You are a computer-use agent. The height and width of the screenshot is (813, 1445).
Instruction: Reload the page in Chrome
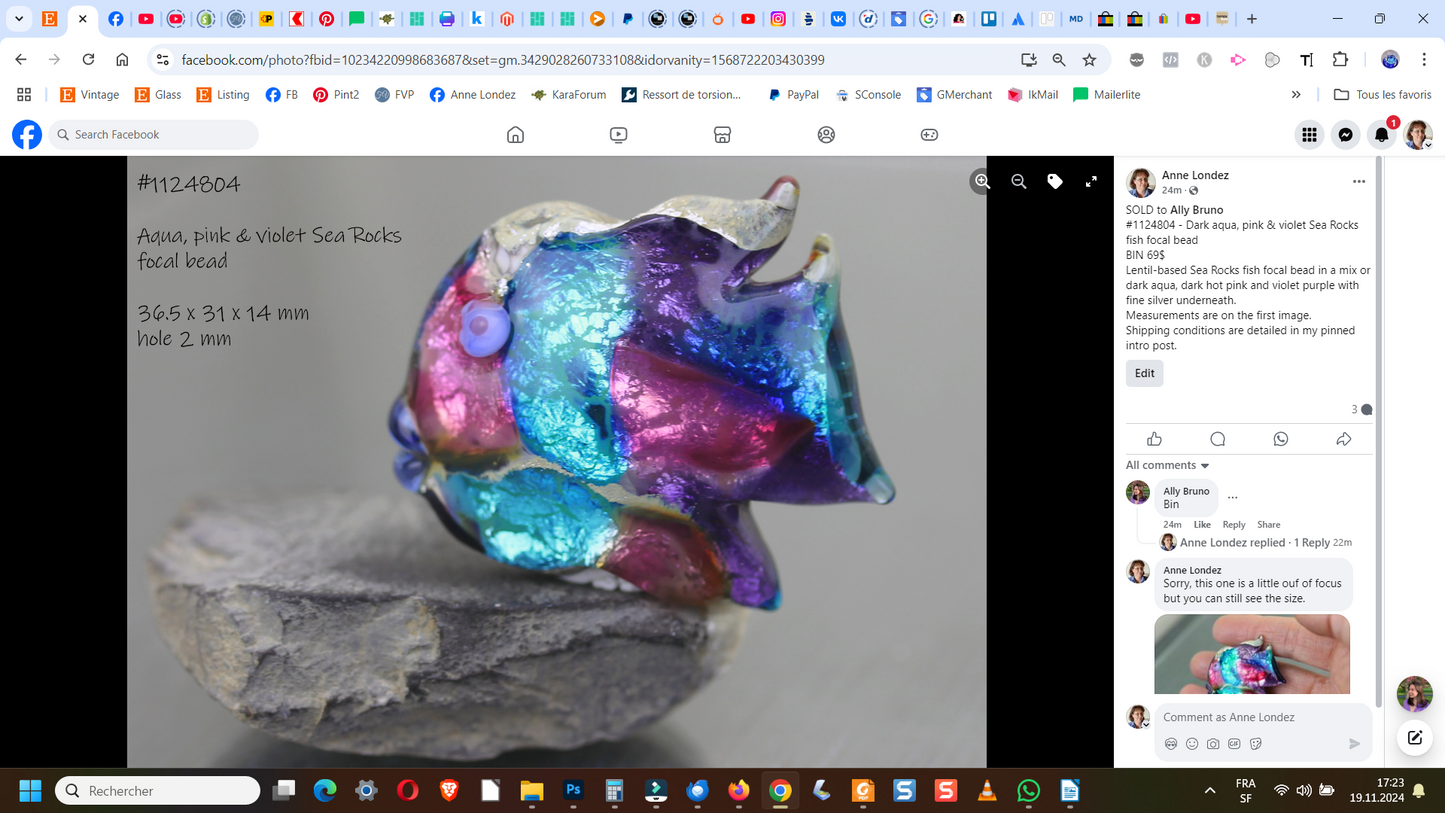click(x=88, y=60)
